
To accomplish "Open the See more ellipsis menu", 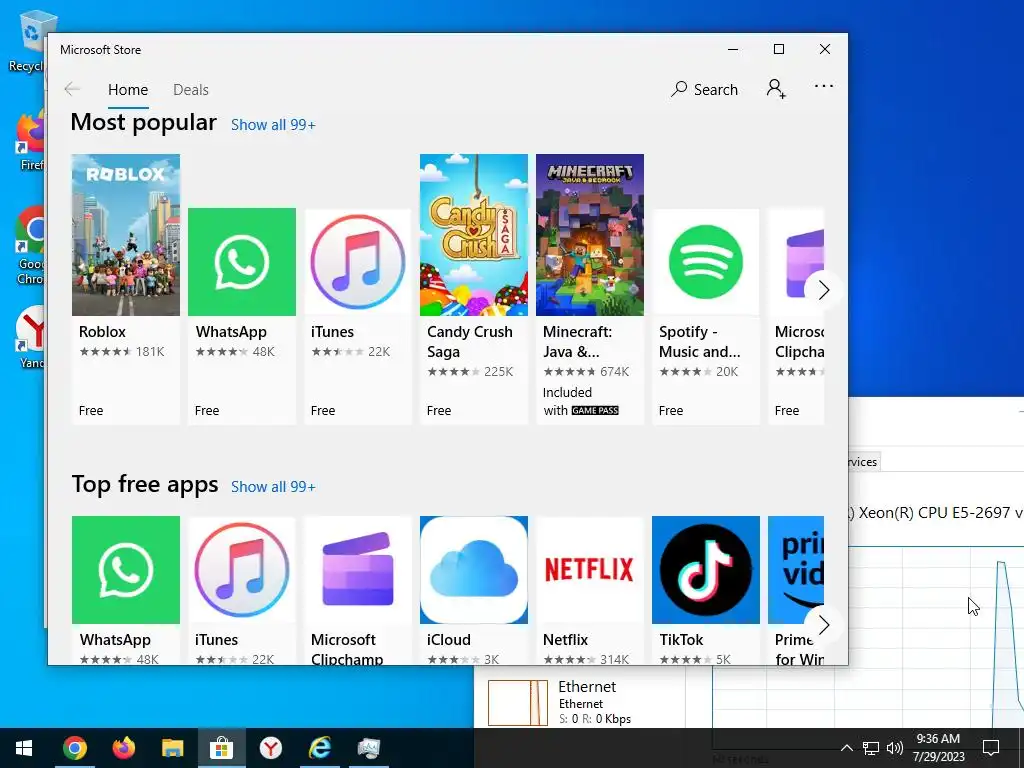I will pyautogui.click(x=824, y=86).
